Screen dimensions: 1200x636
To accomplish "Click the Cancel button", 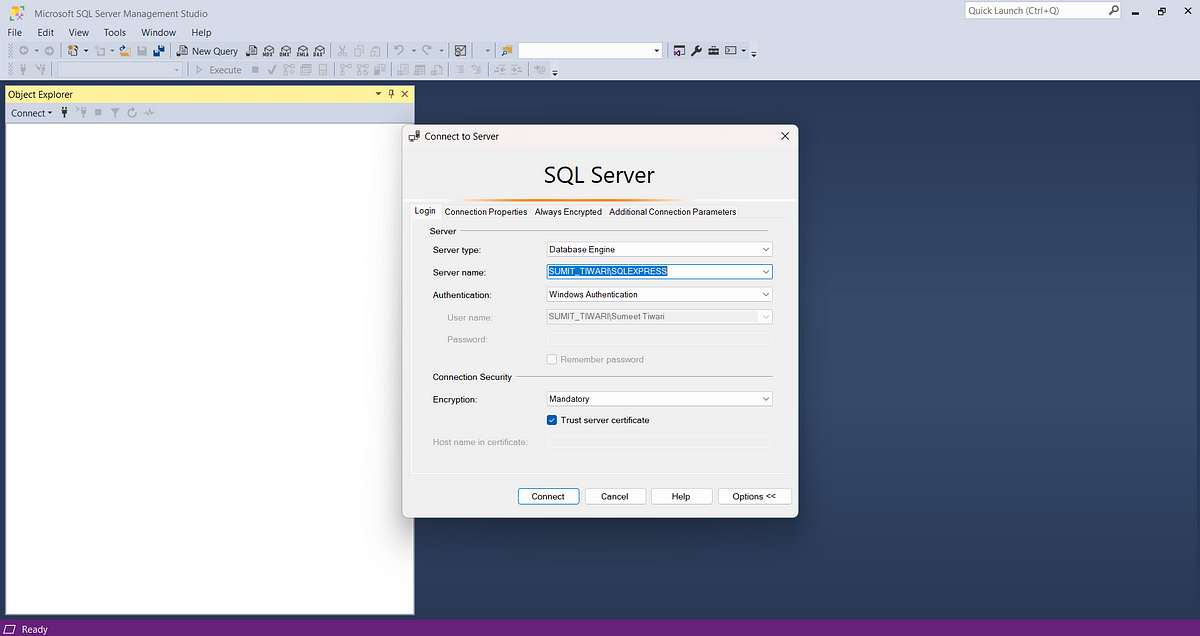I will pyautogui.click(x=615, y=496).
